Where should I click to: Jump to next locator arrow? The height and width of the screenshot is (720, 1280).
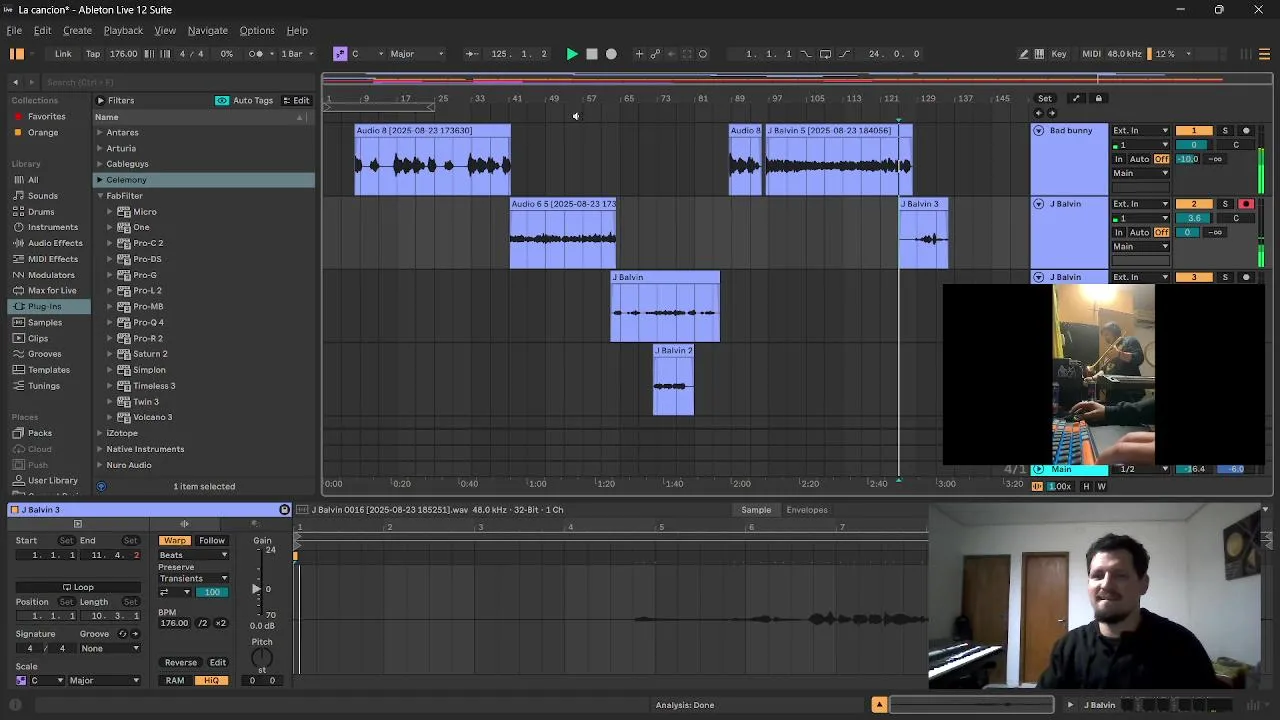tap(1050, 113)
